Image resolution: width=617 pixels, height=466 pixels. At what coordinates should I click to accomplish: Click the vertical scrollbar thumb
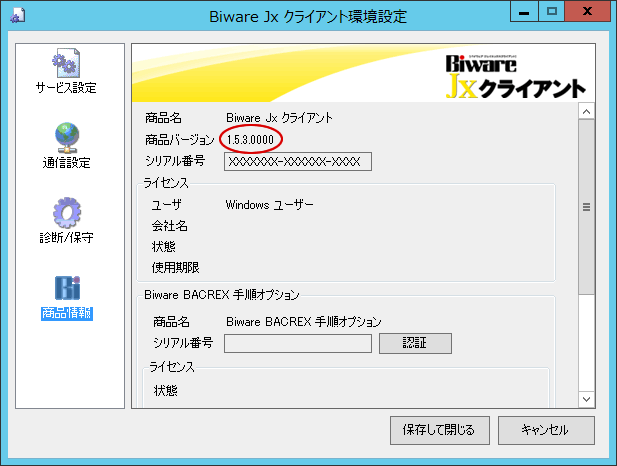coord(586,207)
